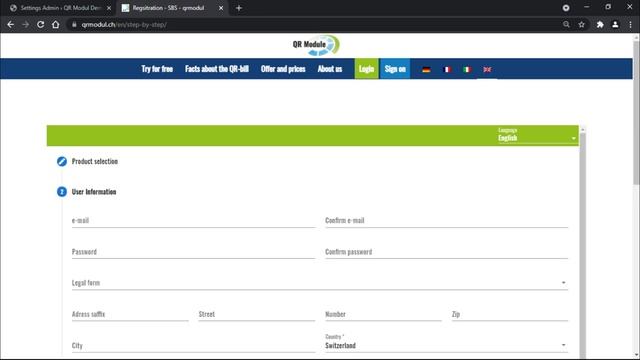
Task: Click the User information step label
Action: (94, 192)
